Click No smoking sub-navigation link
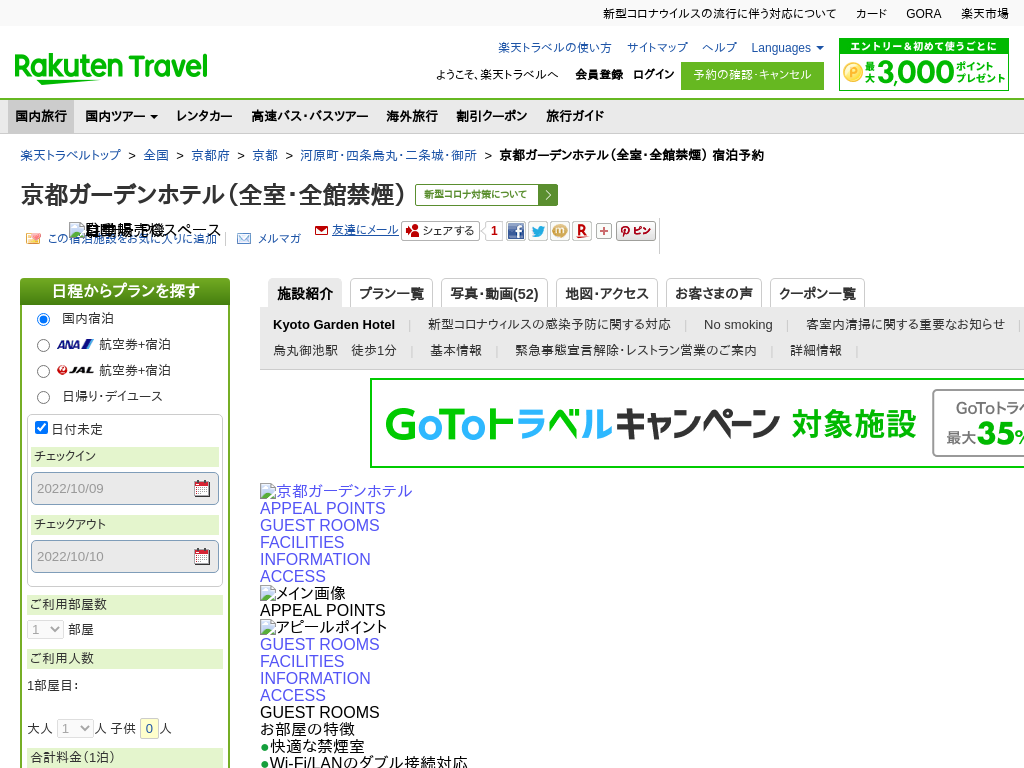 (x=738, y=325)
